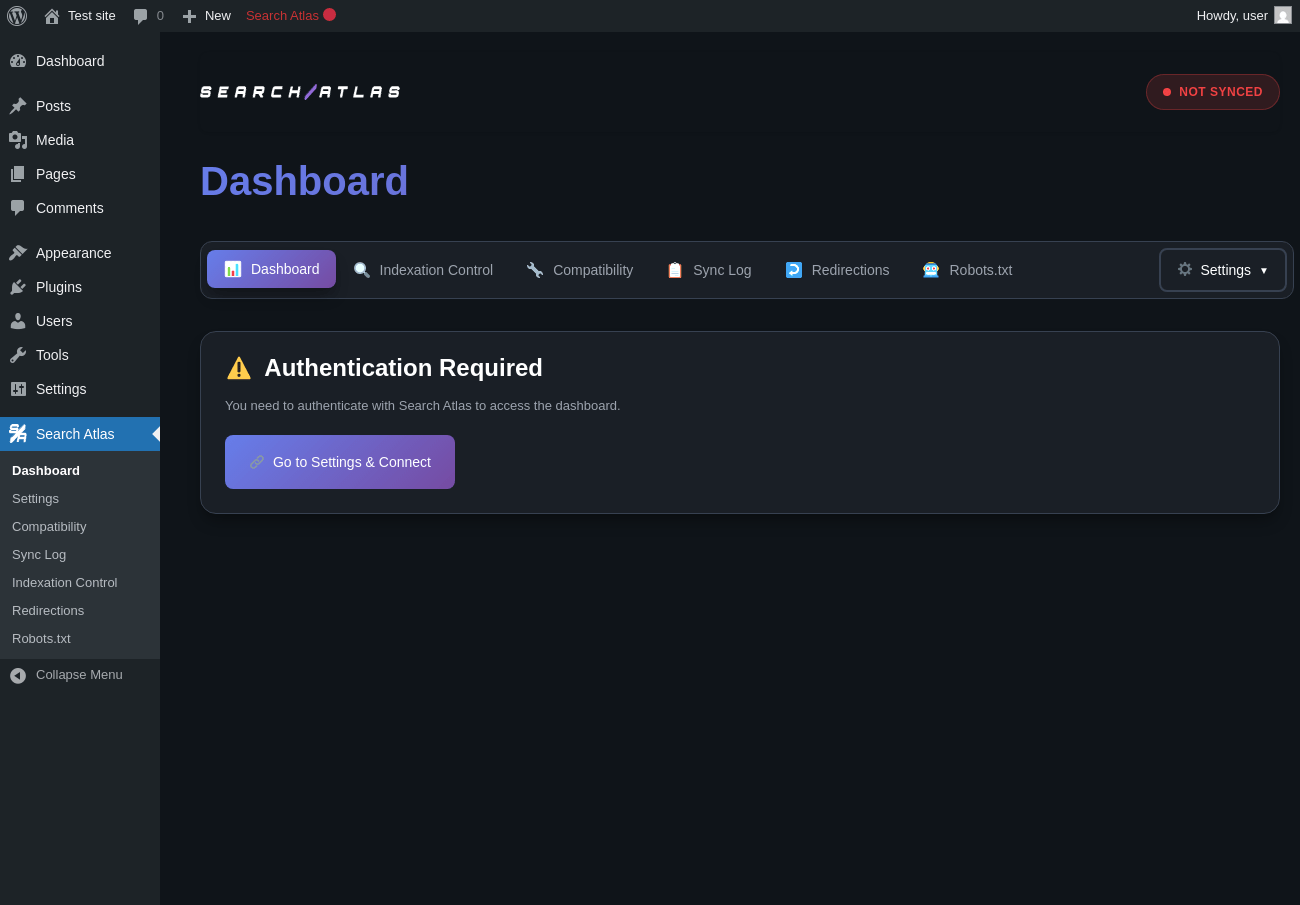The height and width of the screenshot is (905, 1300).
Task: Click the Media icon in sidebar
Action: (18, 140)
